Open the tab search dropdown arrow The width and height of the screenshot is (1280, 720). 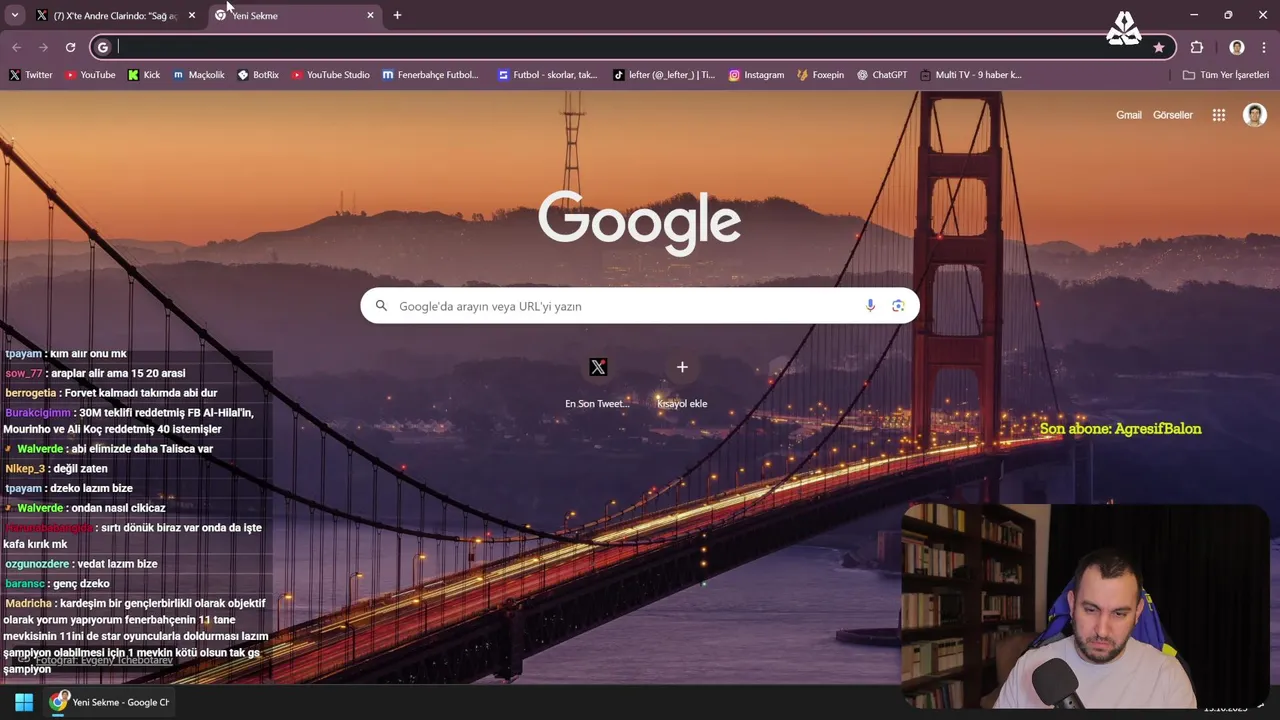point(14,15)
